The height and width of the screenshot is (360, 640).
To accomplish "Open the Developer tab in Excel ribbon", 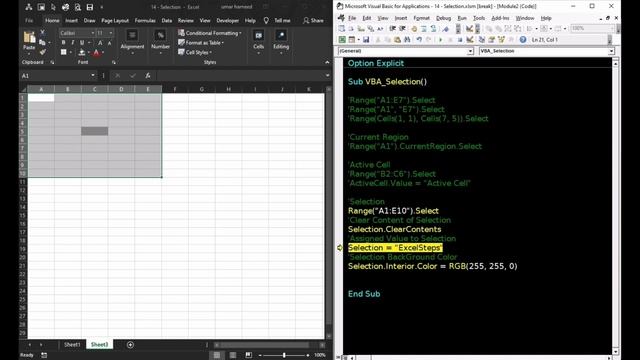I will coord(227,20).
